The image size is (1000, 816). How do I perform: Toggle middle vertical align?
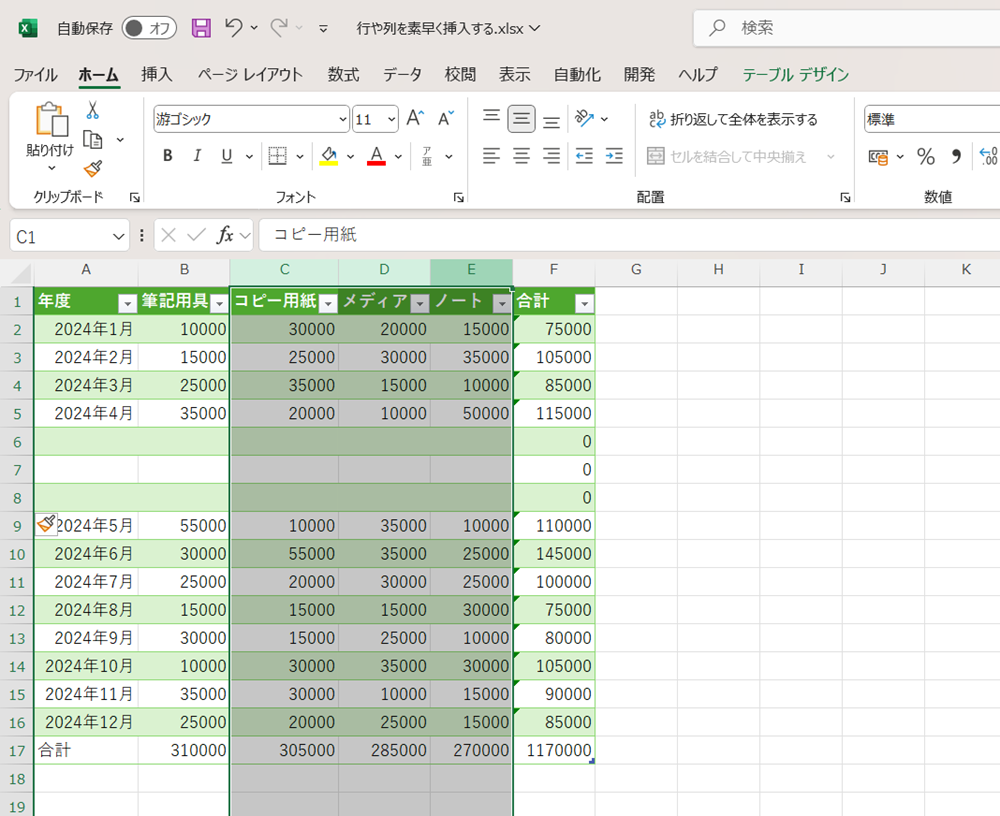tap(521, 119)
